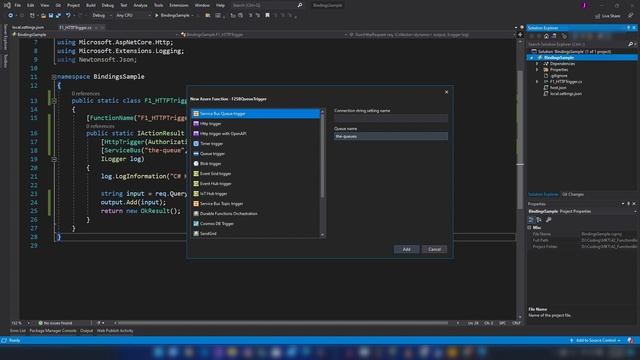The image size is (640, 360).
Task: Close the New Azure Function dialog
Action: (x=446, y=92)
